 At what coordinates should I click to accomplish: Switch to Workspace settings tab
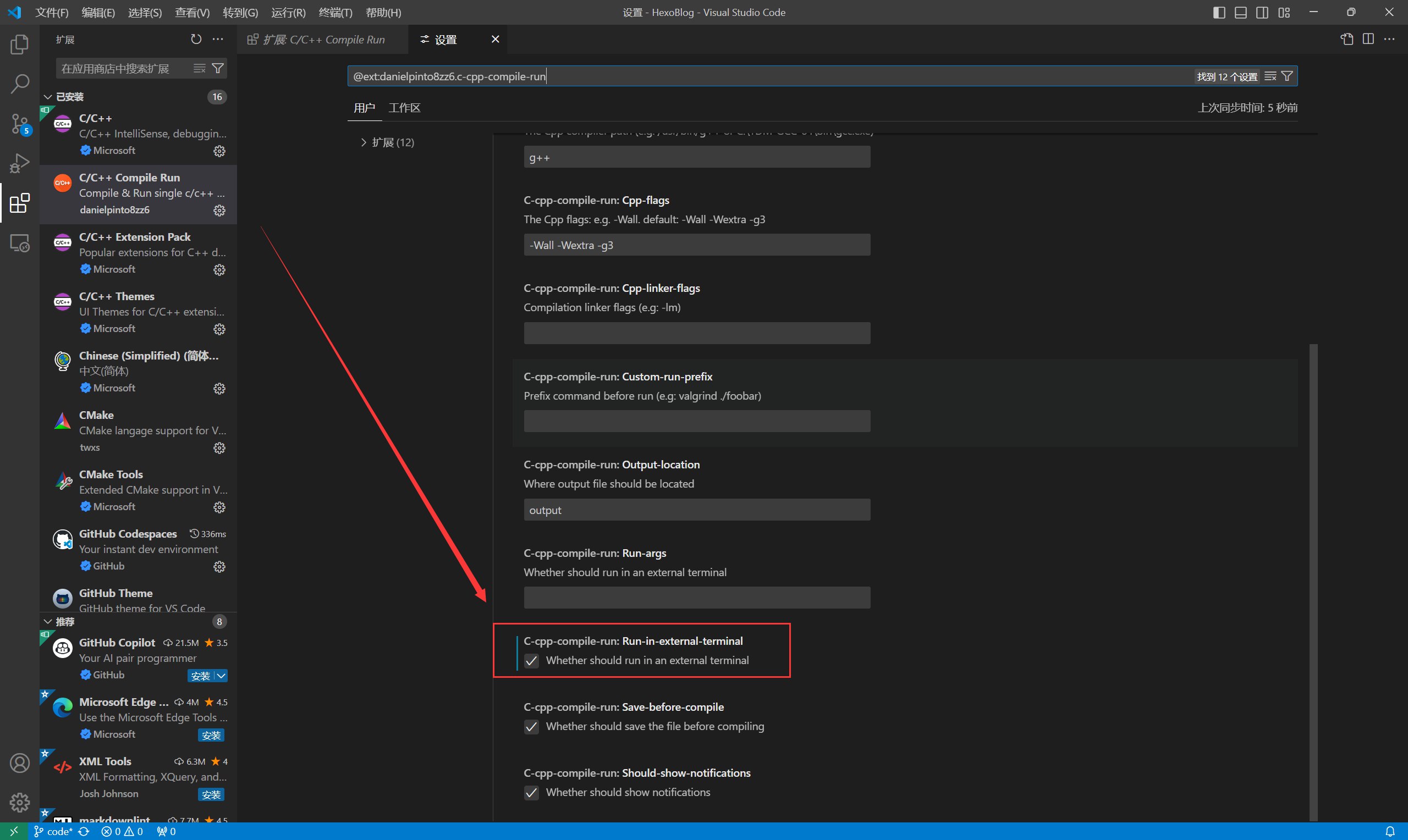[404, 108]
